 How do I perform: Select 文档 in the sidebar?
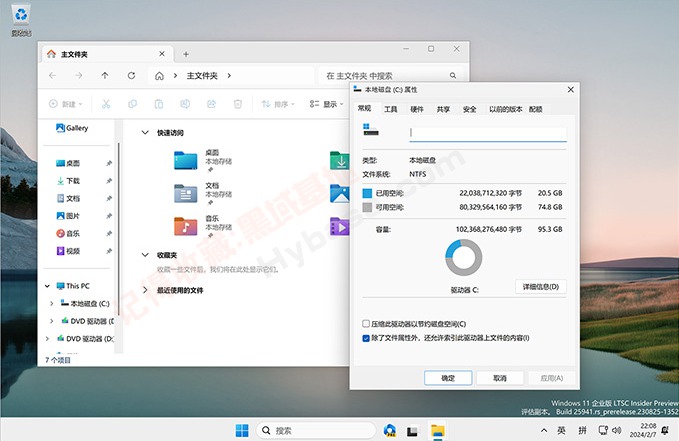(68, 198)
